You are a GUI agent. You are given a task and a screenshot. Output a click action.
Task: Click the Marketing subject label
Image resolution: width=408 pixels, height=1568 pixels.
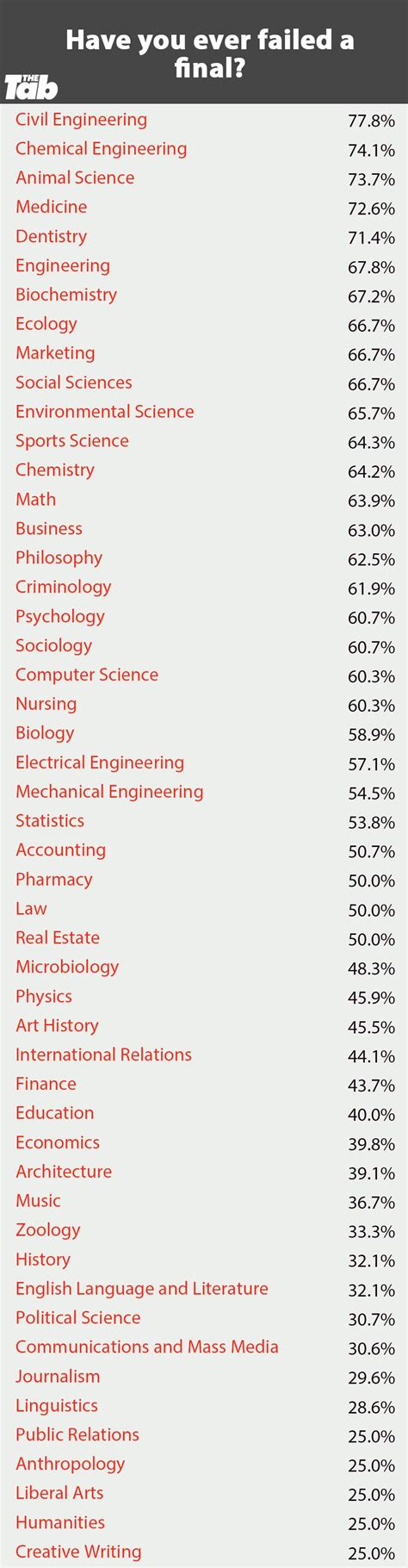pos(55,354)
